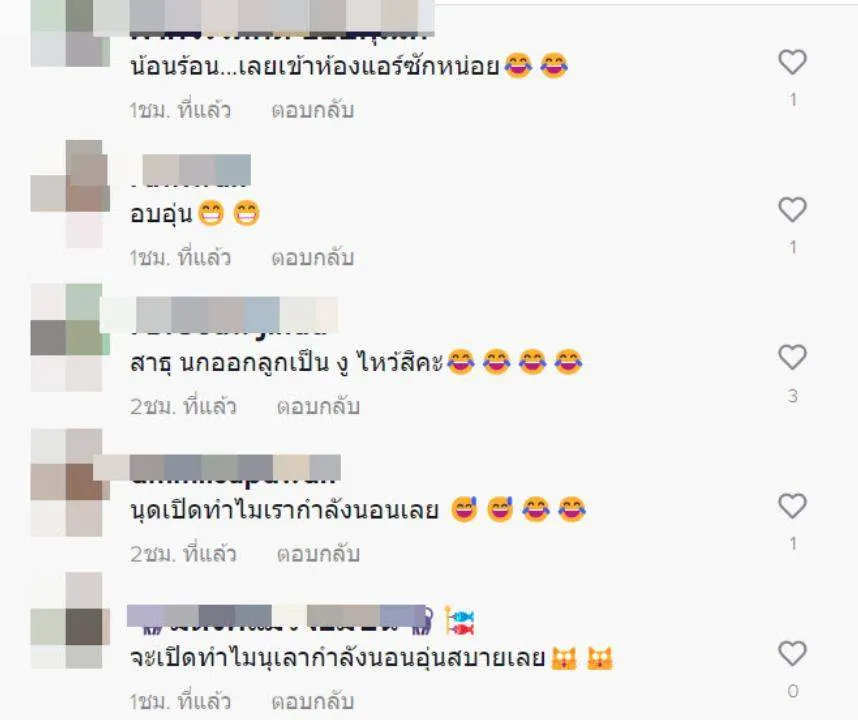Open avatar of the last commenter
The height and width of the screenshot is (720, 858).
69,621
